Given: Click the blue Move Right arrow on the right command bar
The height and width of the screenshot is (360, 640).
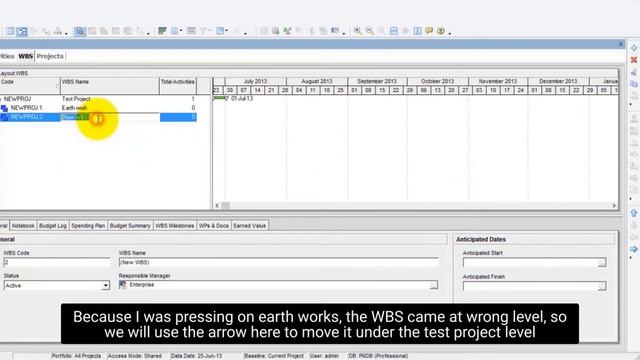Looking at the screenshot, I should tap(634, 249).
